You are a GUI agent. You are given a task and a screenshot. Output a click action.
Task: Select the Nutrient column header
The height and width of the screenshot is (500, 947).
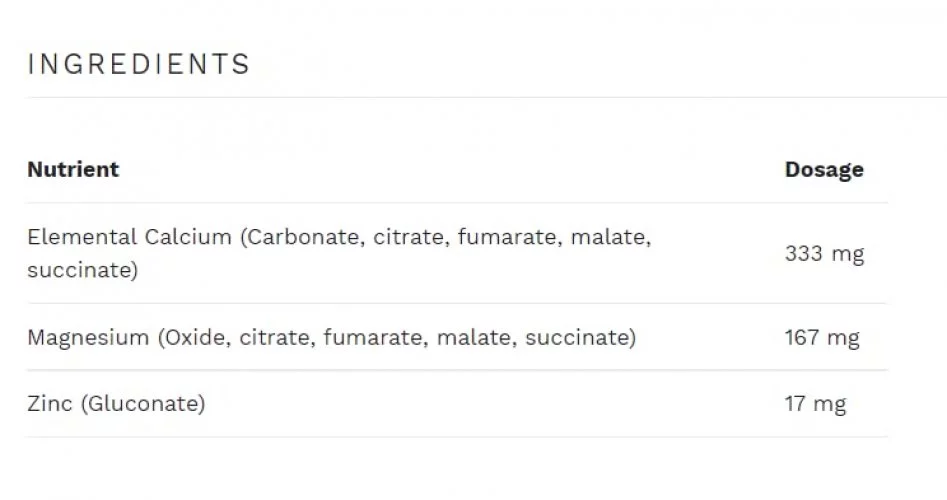pyautogui.click(x=73, y=170)
